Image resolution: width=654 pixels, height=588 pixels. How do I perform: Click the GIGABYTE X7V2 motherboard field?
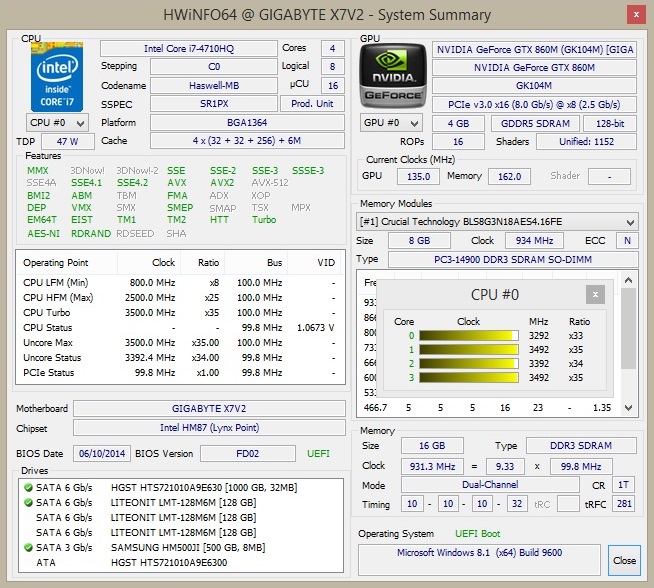click(x=209, y=408)
